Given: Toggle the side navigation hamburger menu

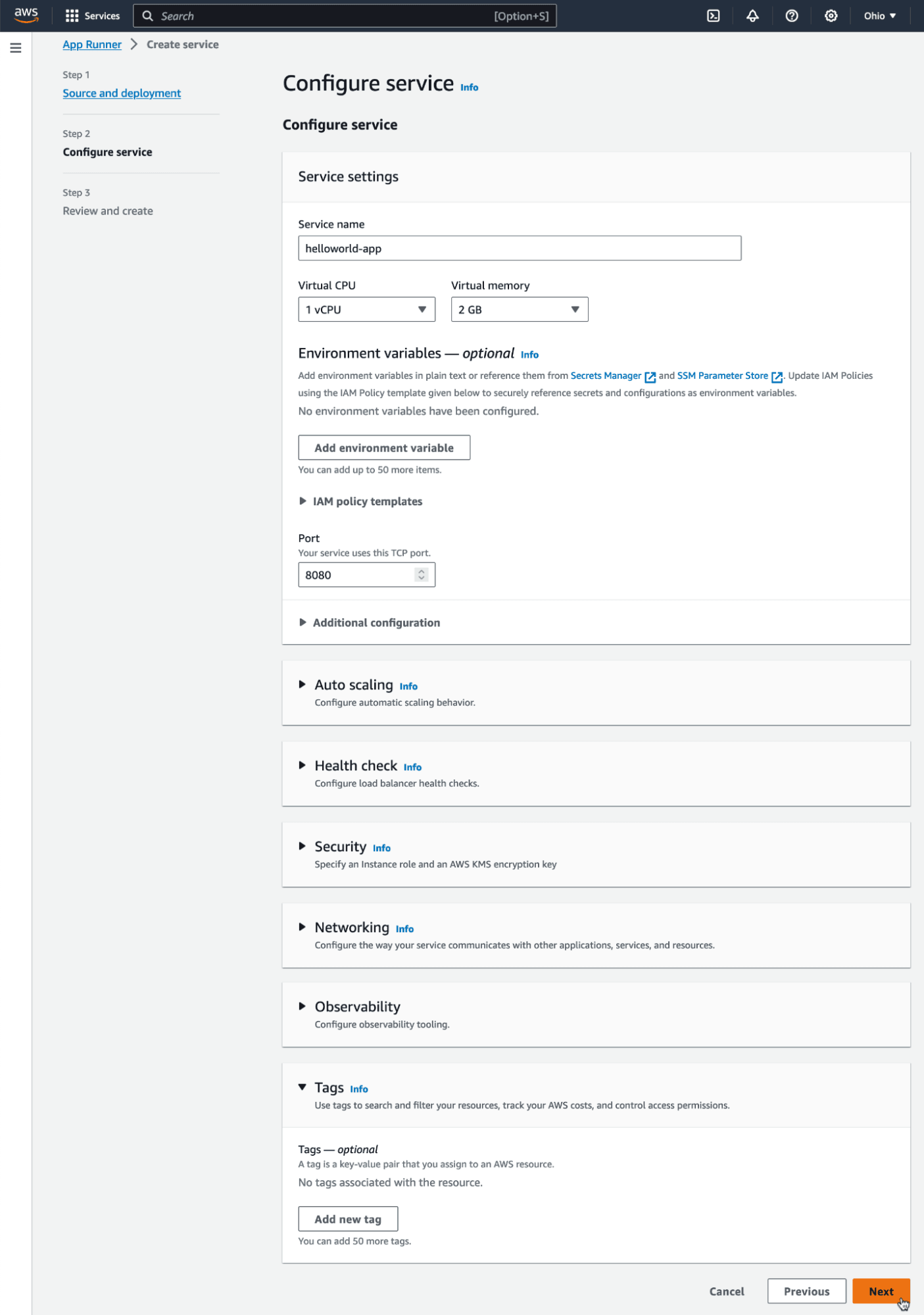Looking at the screenshot, I should tap(16, 48).
